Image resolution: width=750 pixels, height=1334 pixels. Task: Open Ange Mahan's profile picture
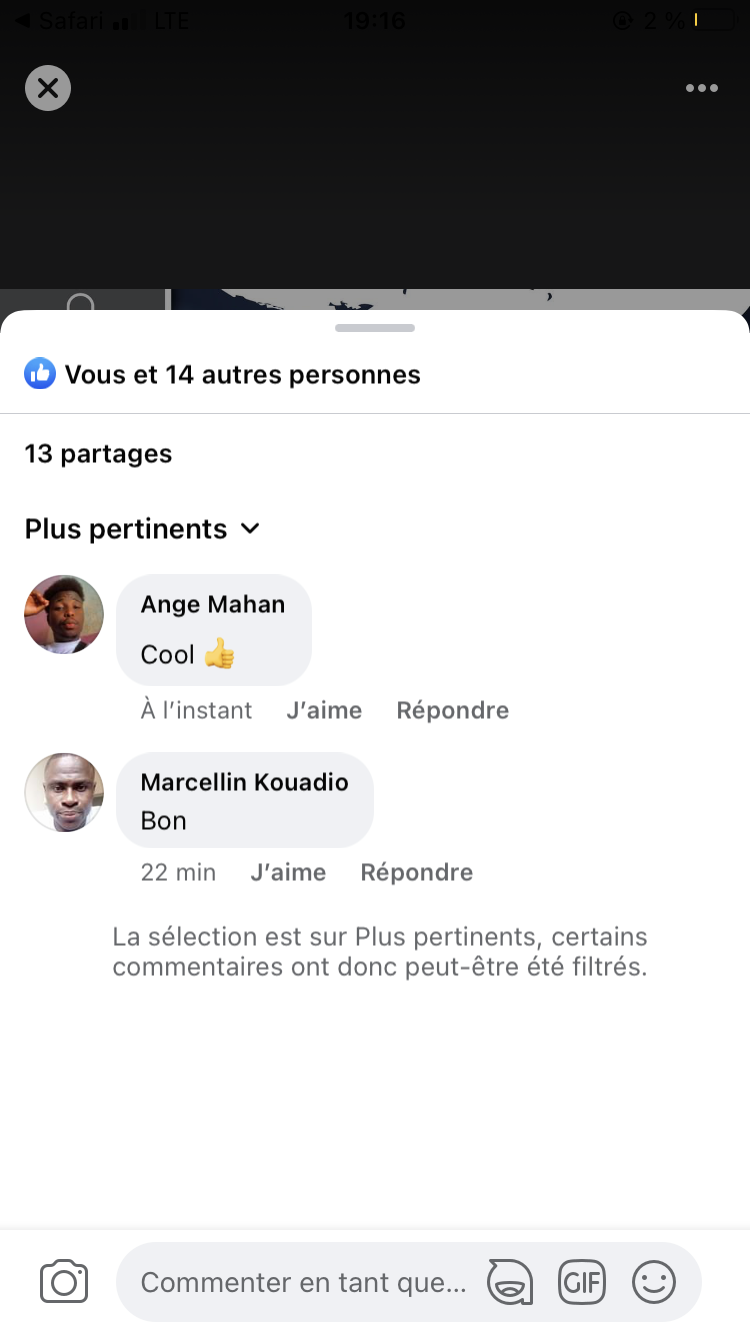[x=64, y=614]
